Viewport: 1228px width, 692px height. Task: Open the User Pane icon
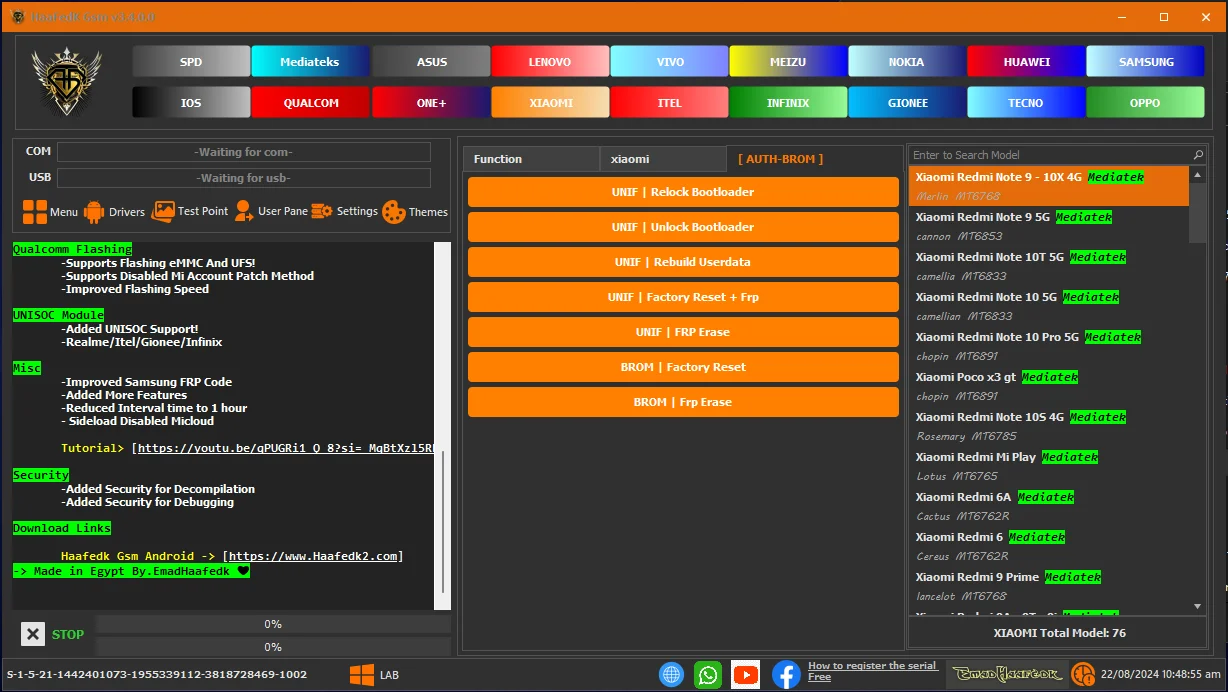[x=243, y=212]
